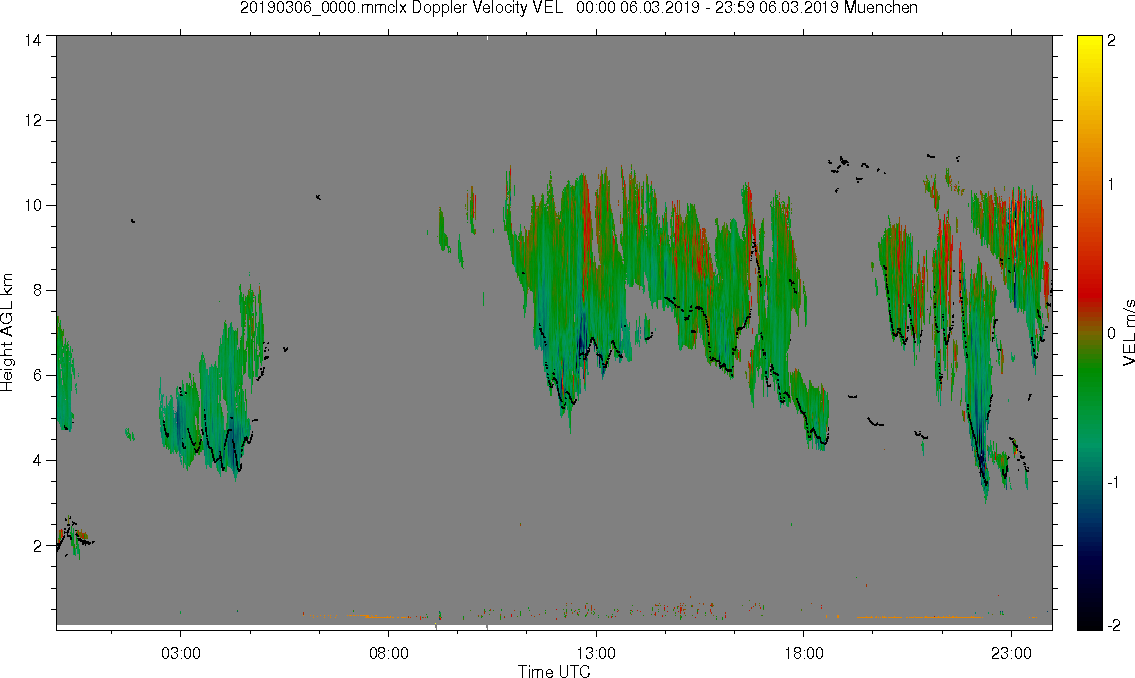Click the 10 km height tick label
The width and height of the screenshot is (1135, 678).
click(x=33, y=205)
